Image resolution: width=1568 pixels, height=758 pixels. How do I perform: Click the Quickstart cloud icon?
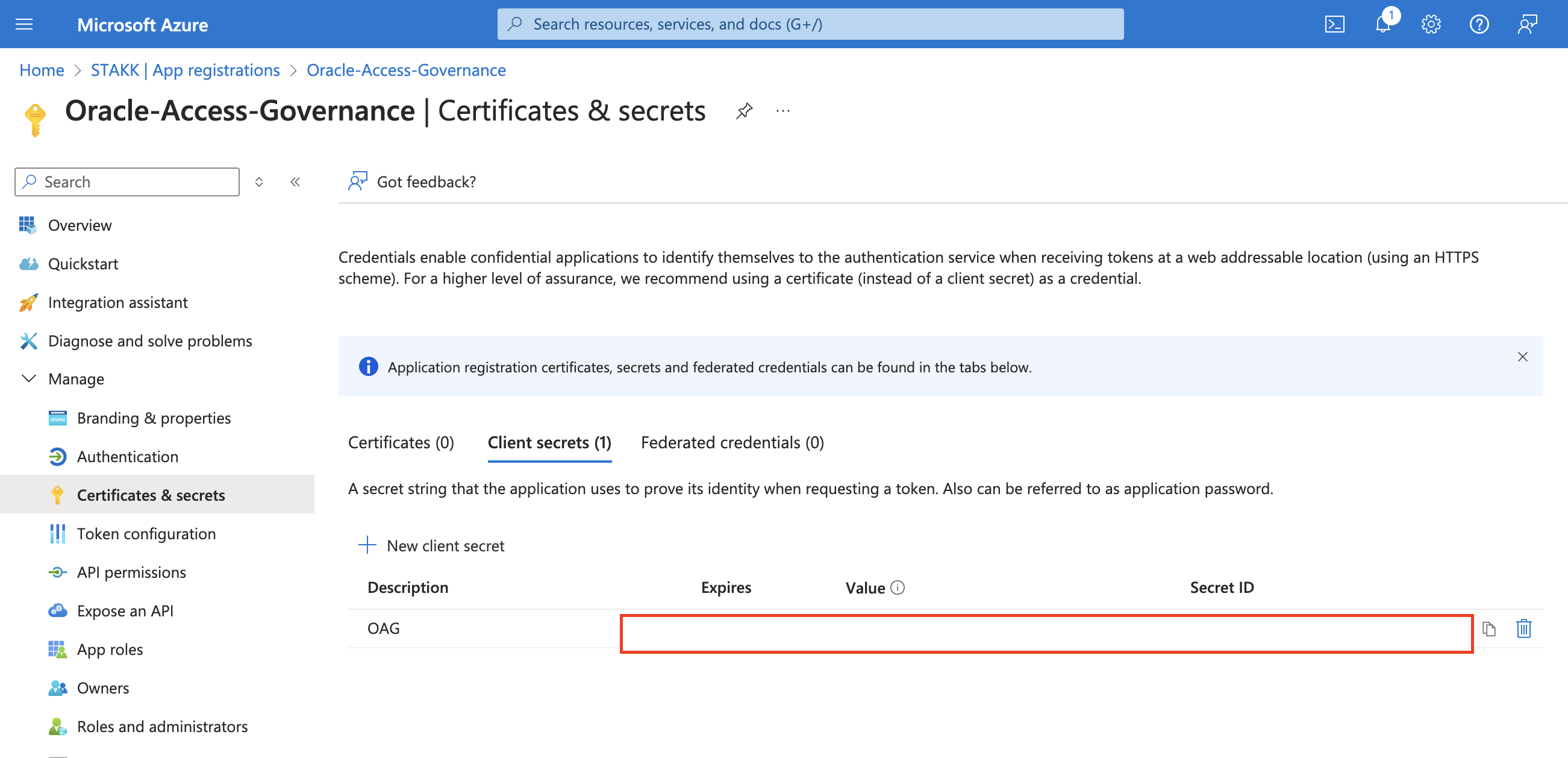[28, 264]
